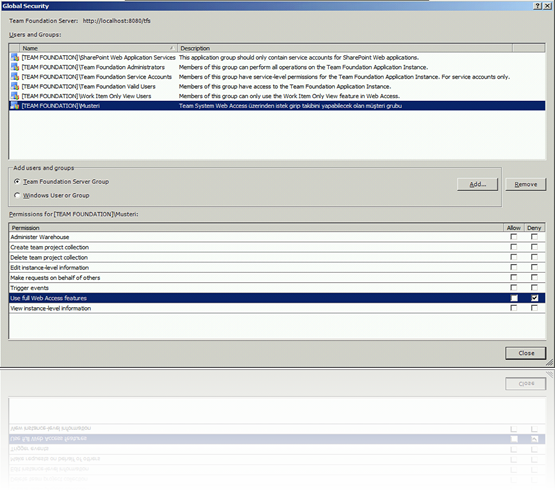Open the help question mark button

click(x=537, y=6)
